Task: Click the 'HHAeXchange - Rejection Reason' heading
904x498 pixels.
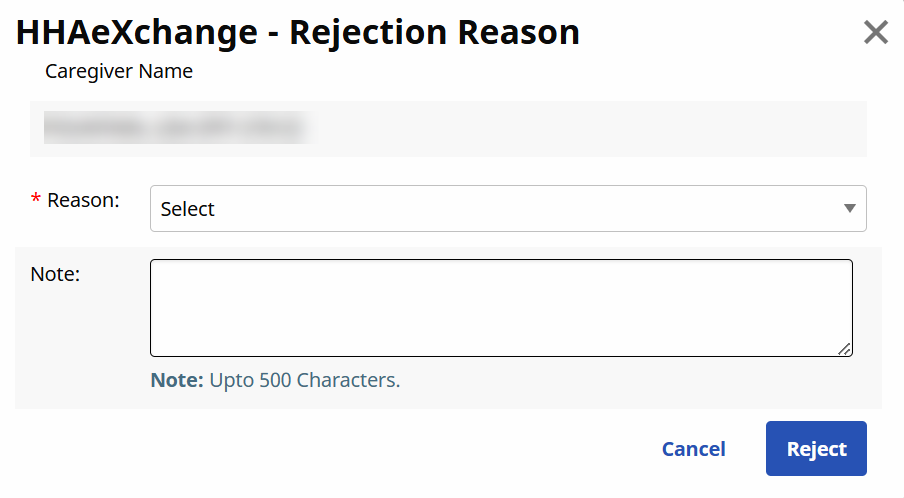Action: point(297,33)
